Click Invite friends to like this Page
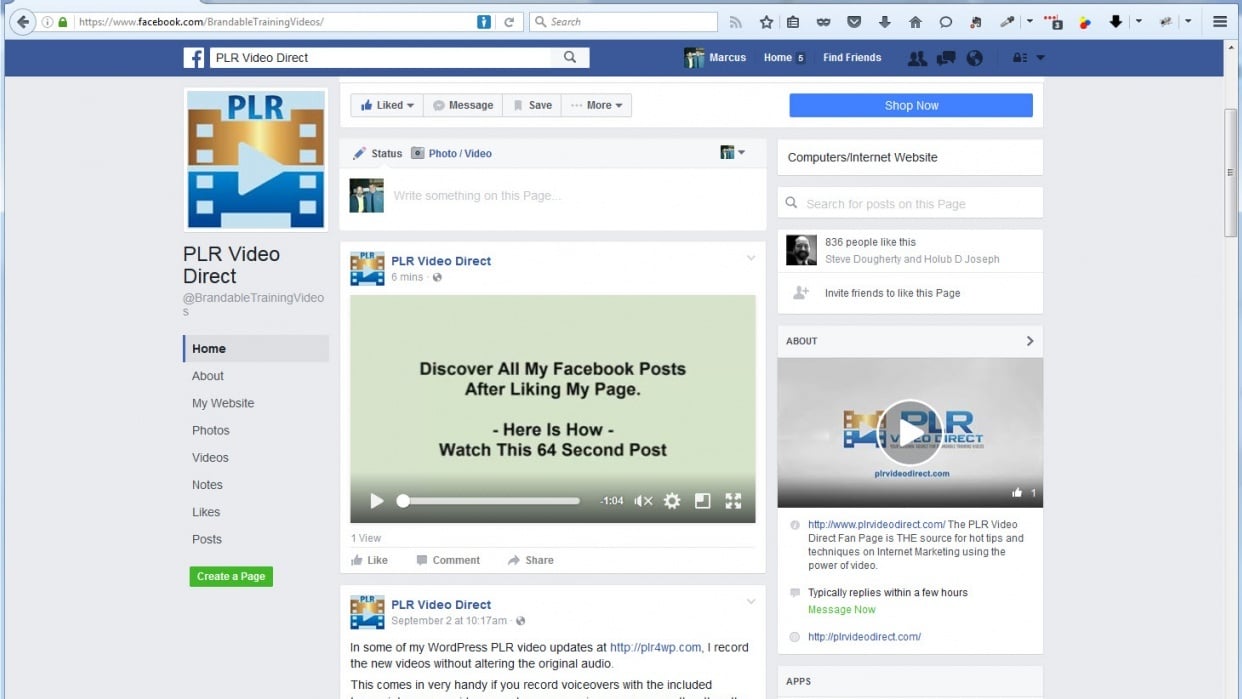Image resolution: width=1242 pixels, height=699 pixels. 892,293
